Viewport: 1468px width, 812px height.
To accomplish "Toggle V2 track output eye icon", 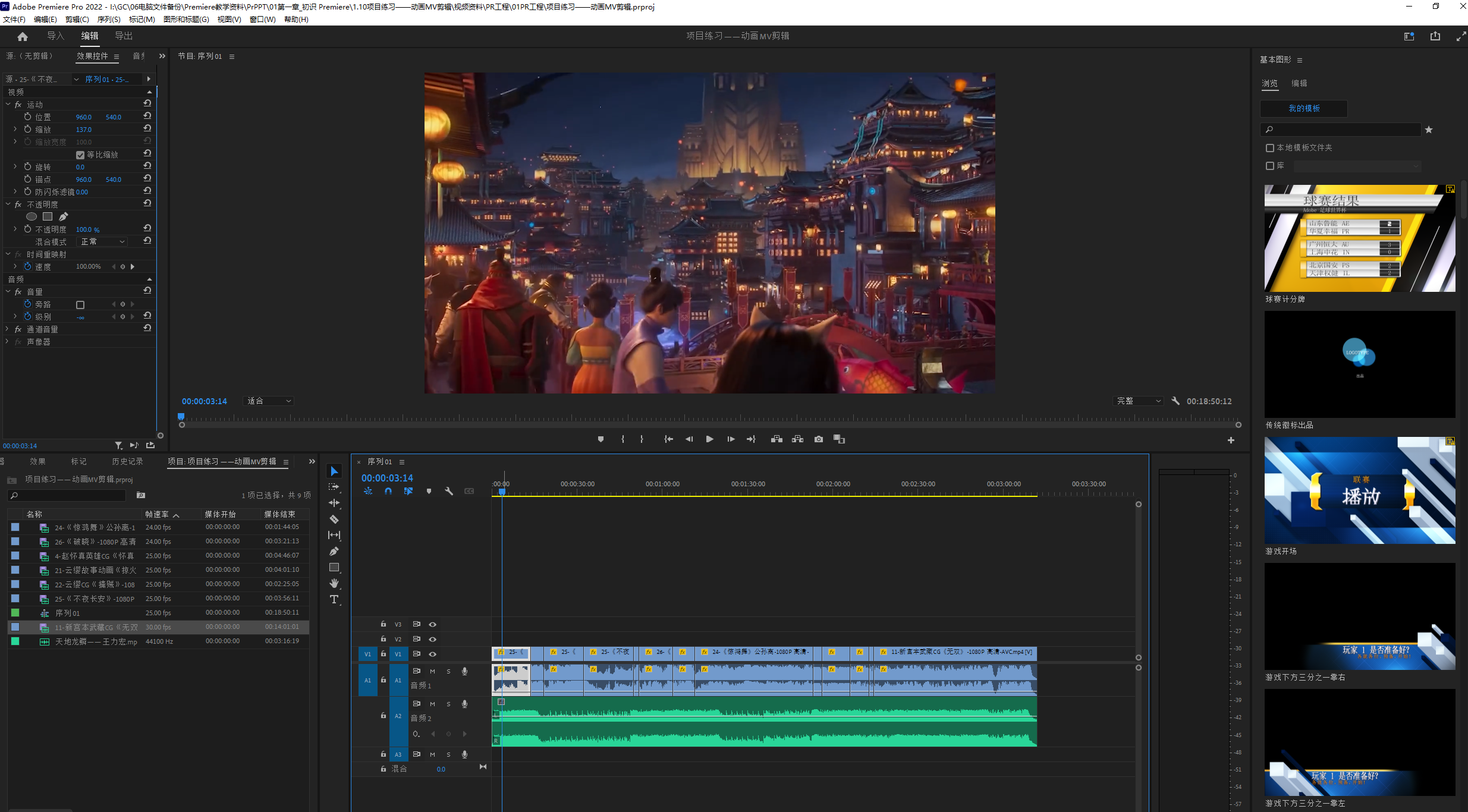I will pos(433,639).
